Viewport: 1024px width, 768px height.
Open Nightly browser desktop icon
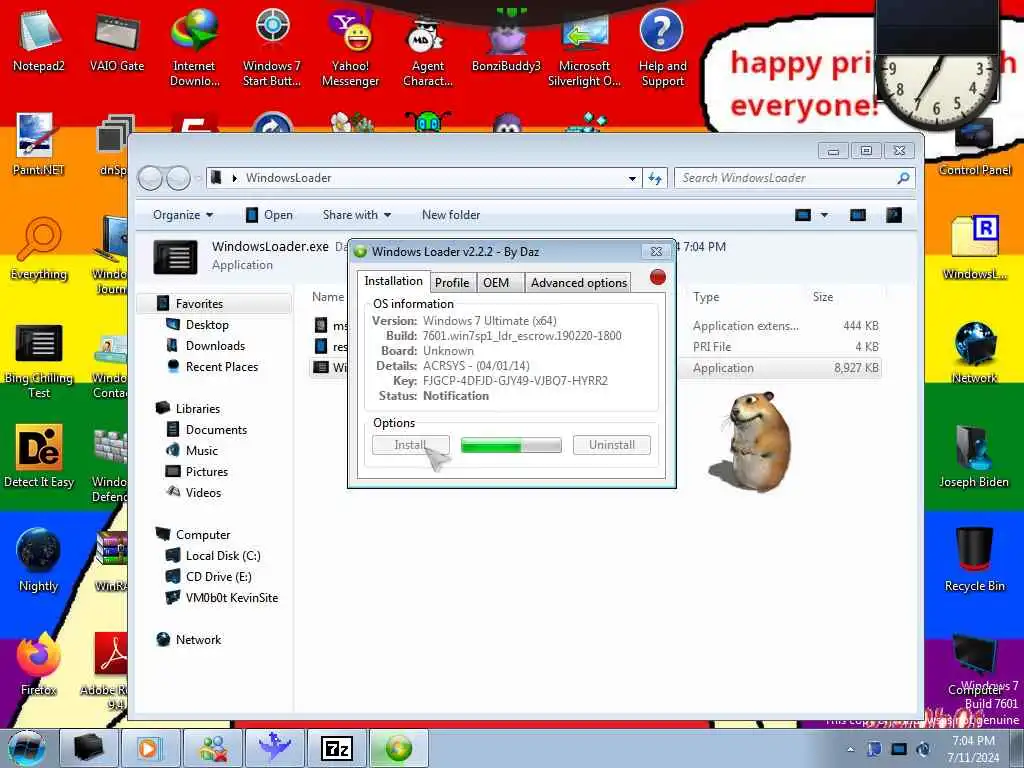coord(39,560)
